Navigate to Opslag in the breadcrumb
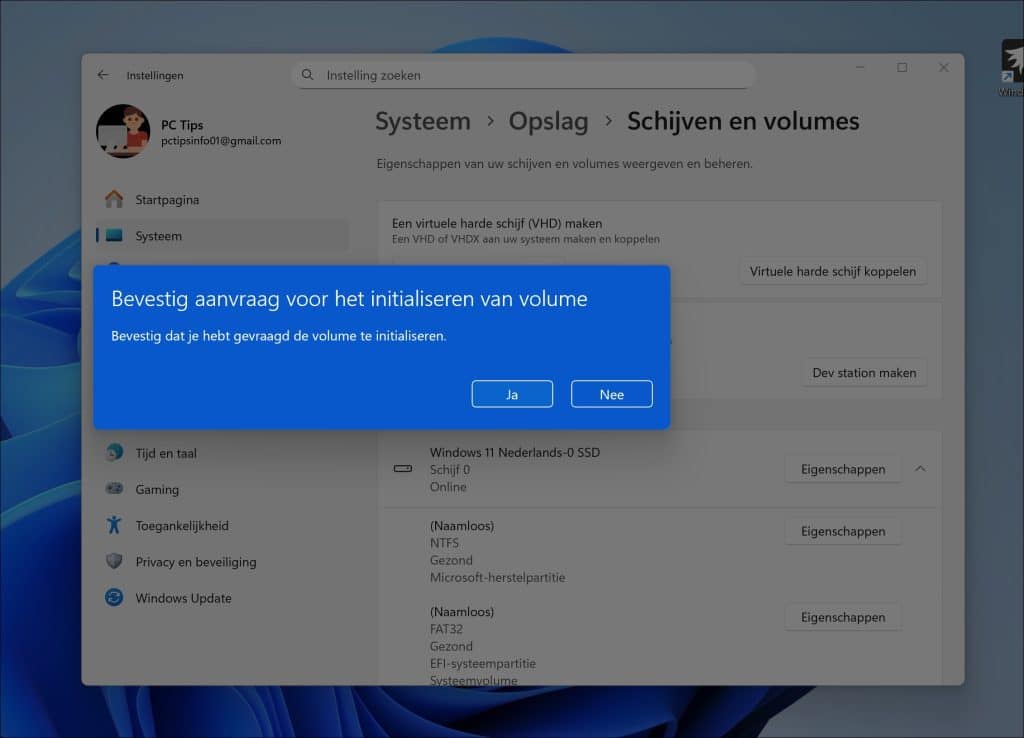This screenshot has width=1024, height=738. point(548,121)
